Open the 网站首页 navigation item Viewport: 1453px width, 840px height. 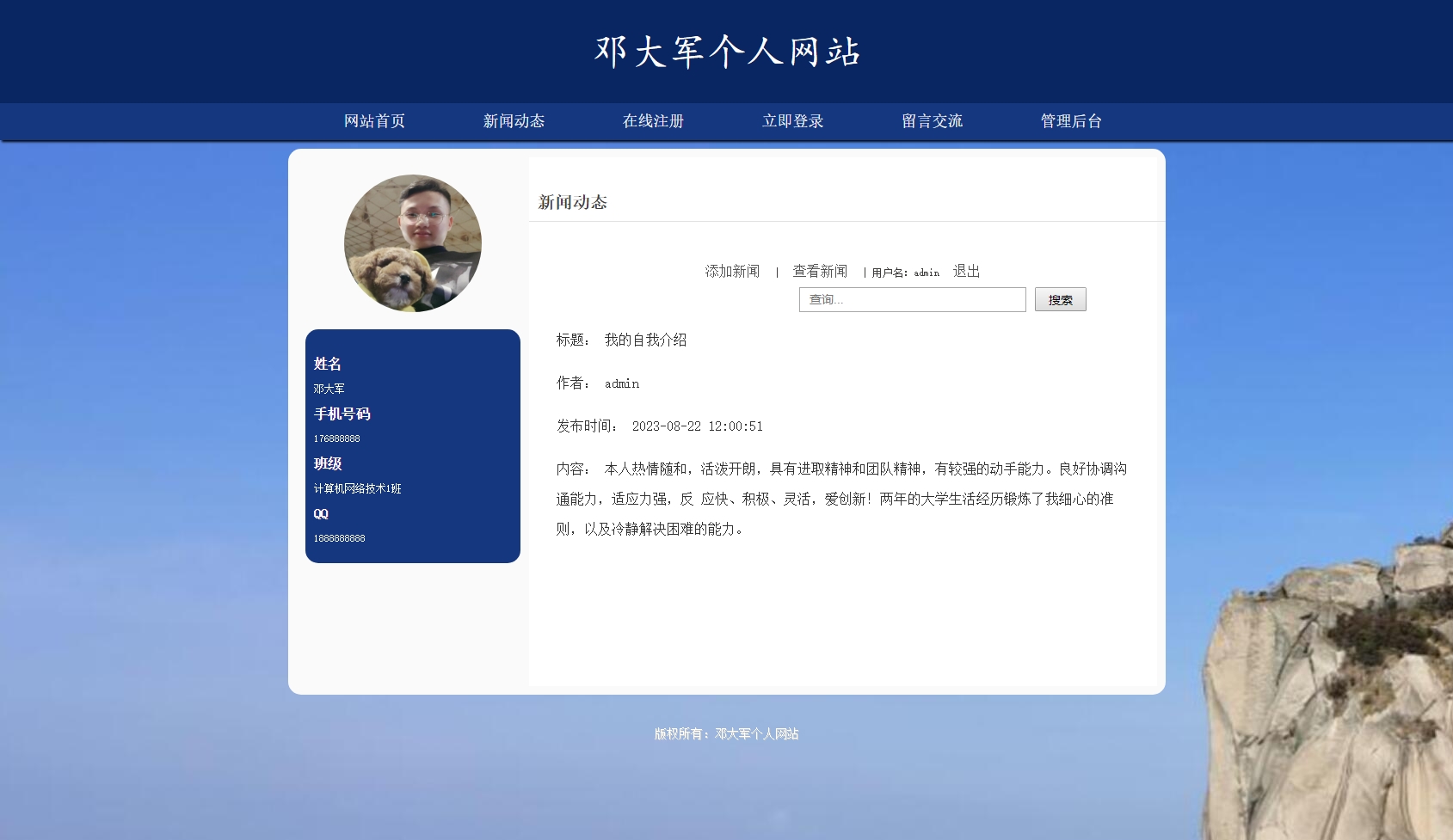(374, 121)
